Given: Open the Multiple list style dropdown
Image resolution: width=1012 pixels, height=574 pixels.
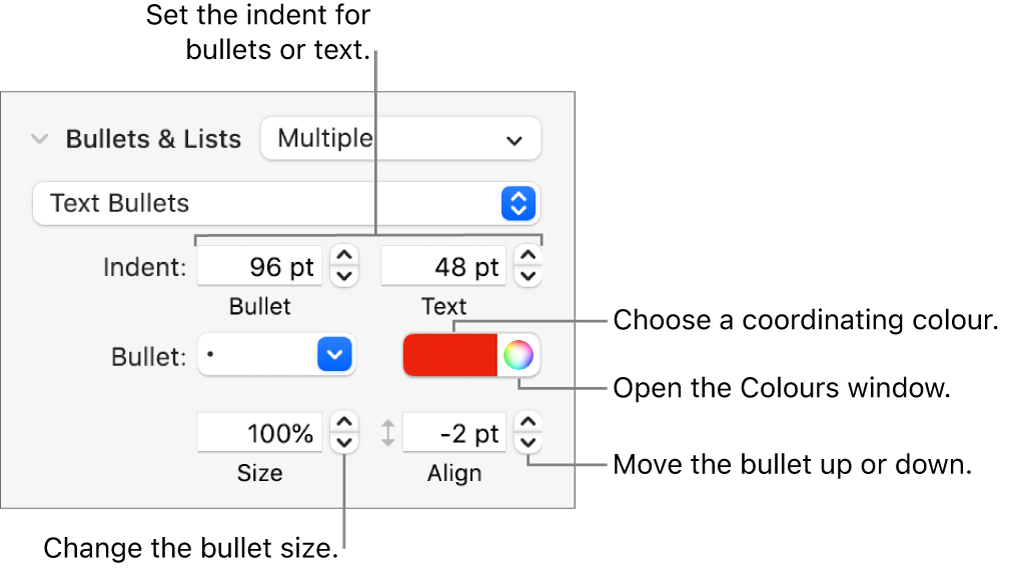Looking at the screenshot, I should [x=400, y=139].
